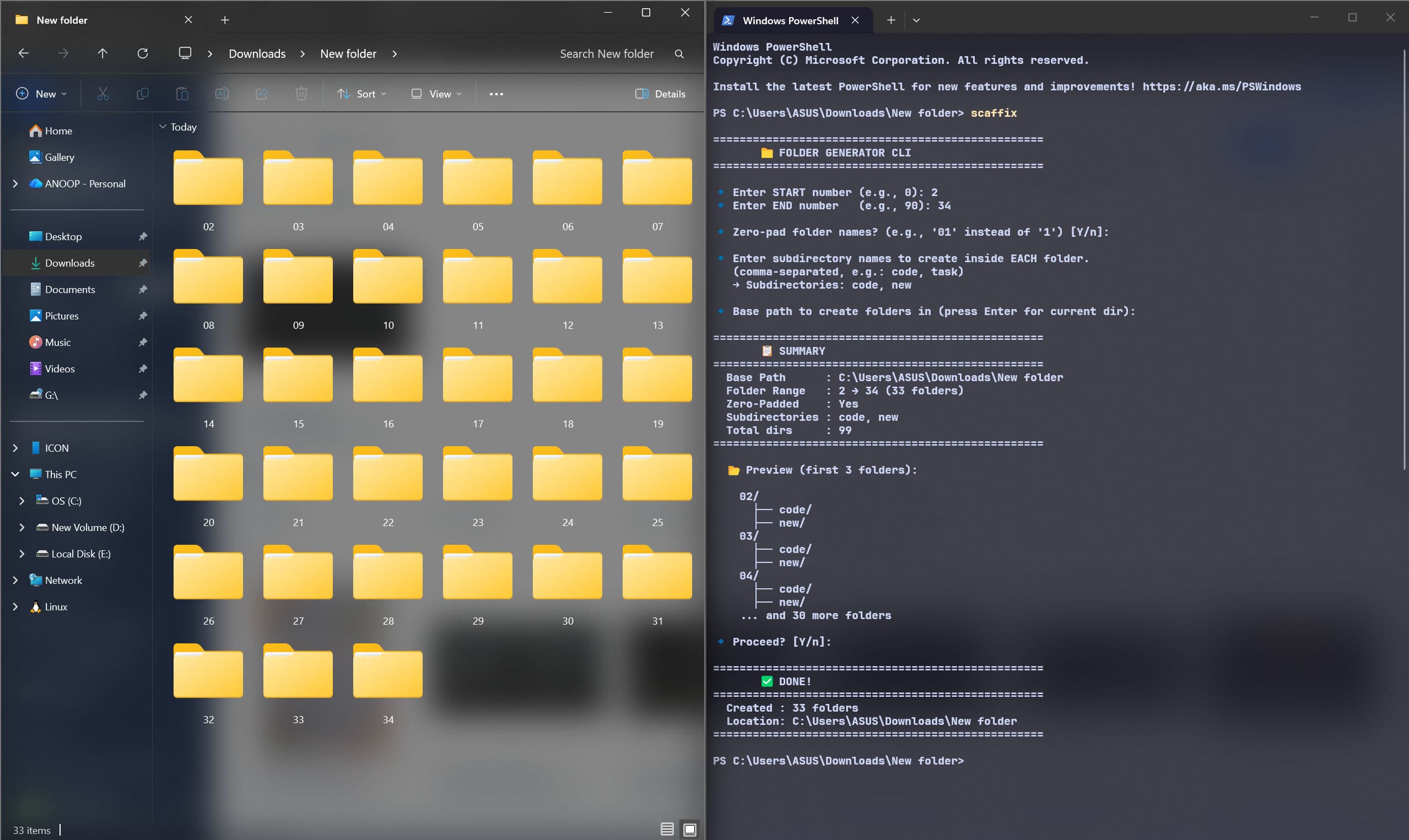This screenshot has height=840, width=1409.
Task: Click the pin icon next to Music
Action: [143, 343]
